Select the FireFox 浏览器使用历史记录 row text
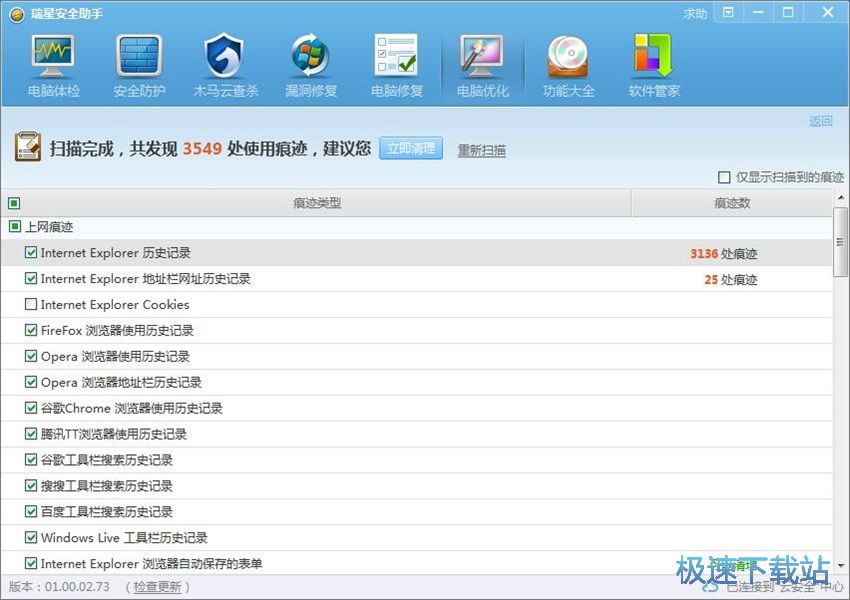 click(x=117, y=331)
